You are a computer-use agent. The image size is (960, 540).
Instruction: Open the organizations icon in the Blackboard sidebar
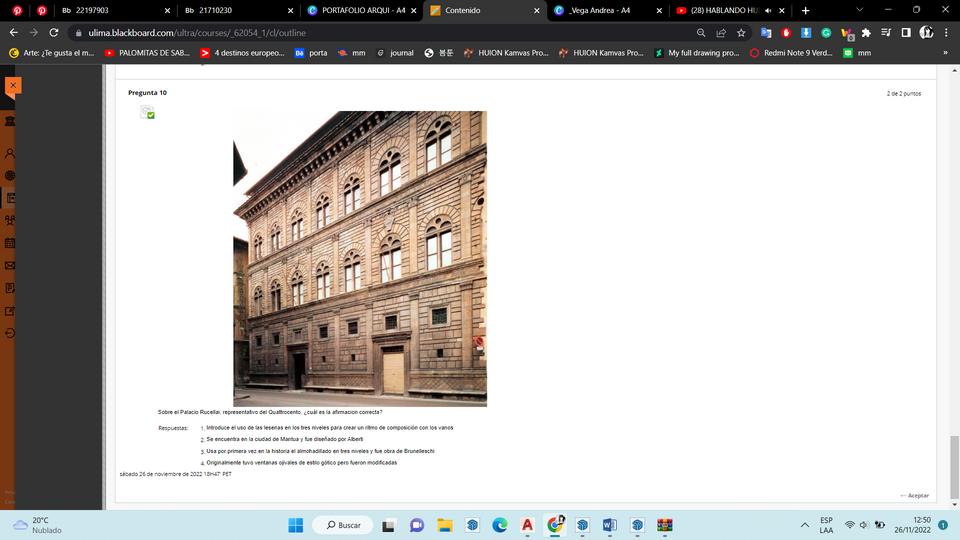click(x=10, y=220)
